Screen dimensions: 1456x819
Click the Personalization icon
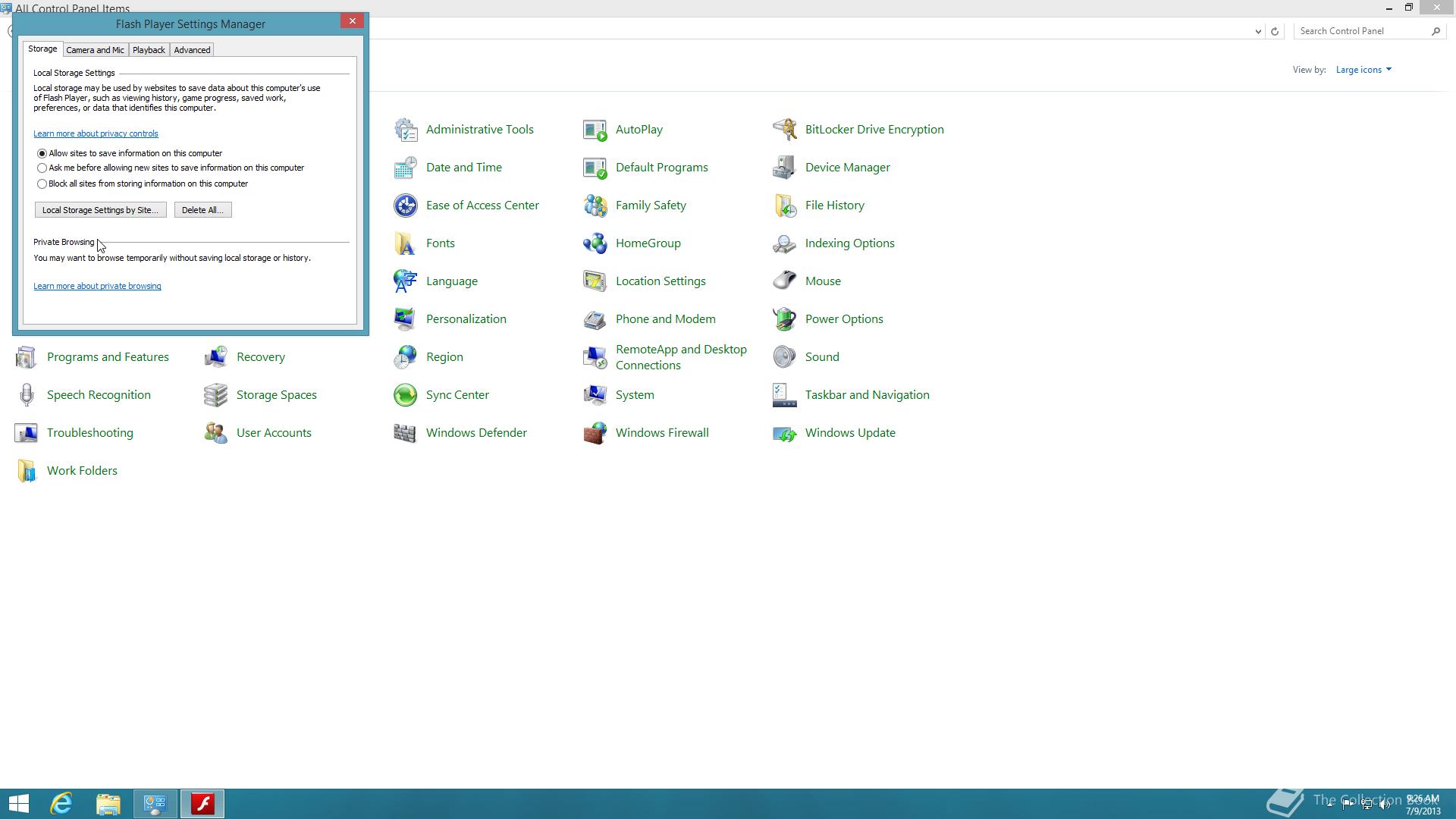coord(406,319)
